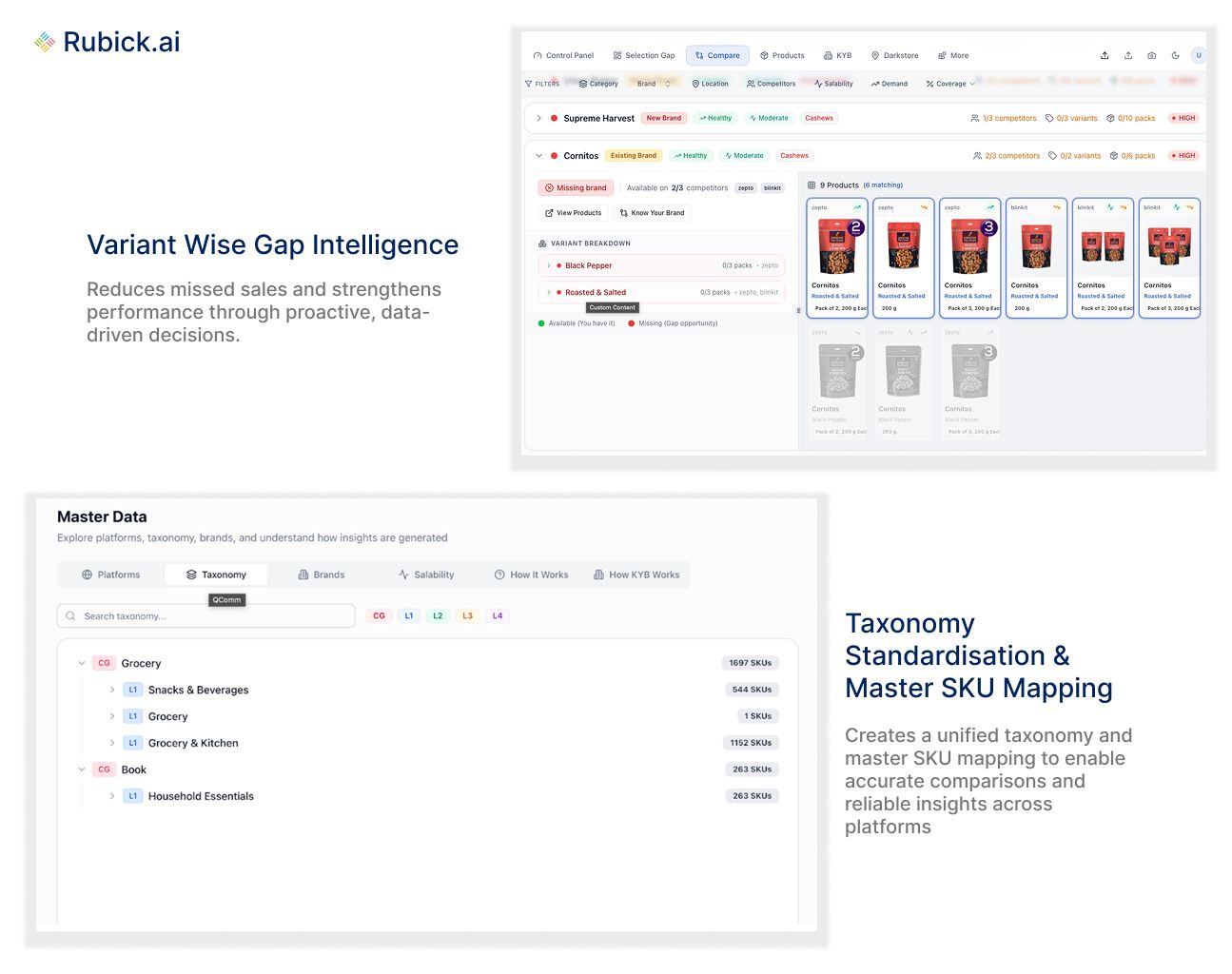This screenshot has width=1232, height=974.
Task: Toggle the L2 level filter chip
Action: tap(438, 616)
